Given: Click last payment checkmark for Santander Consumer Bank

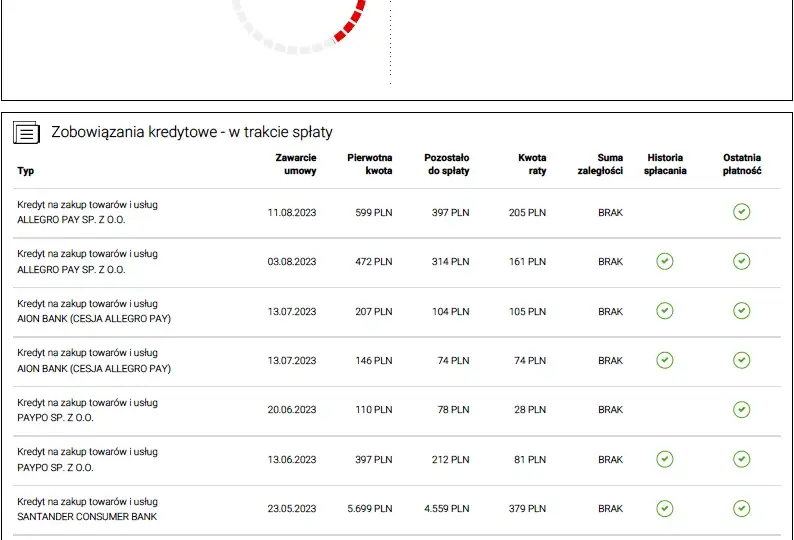Looking at the screenshot, I should click(741, 508).
